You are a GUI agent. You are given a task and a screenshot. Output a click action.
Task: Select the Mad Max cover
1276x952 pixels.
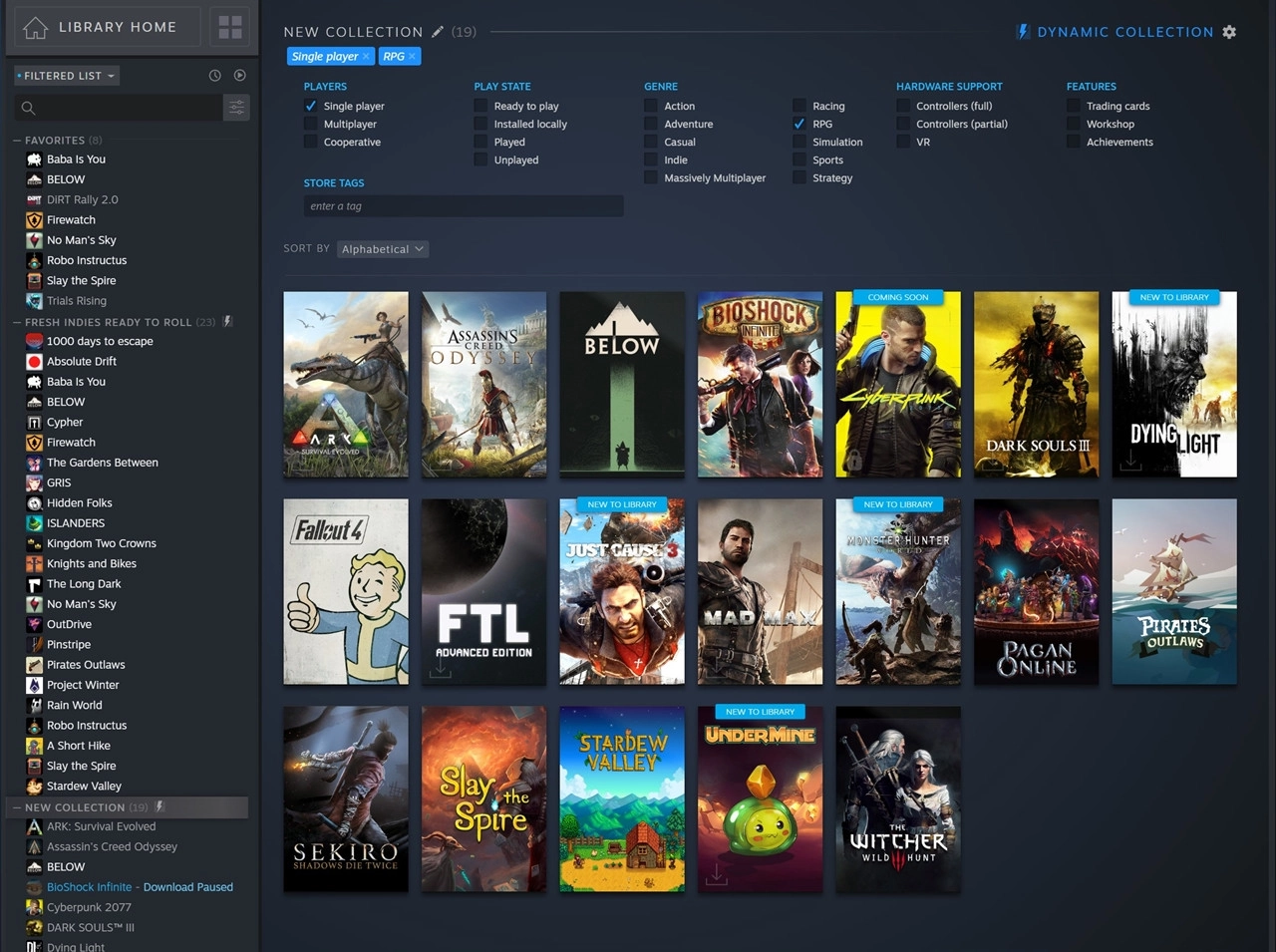(x=761, y=592)
